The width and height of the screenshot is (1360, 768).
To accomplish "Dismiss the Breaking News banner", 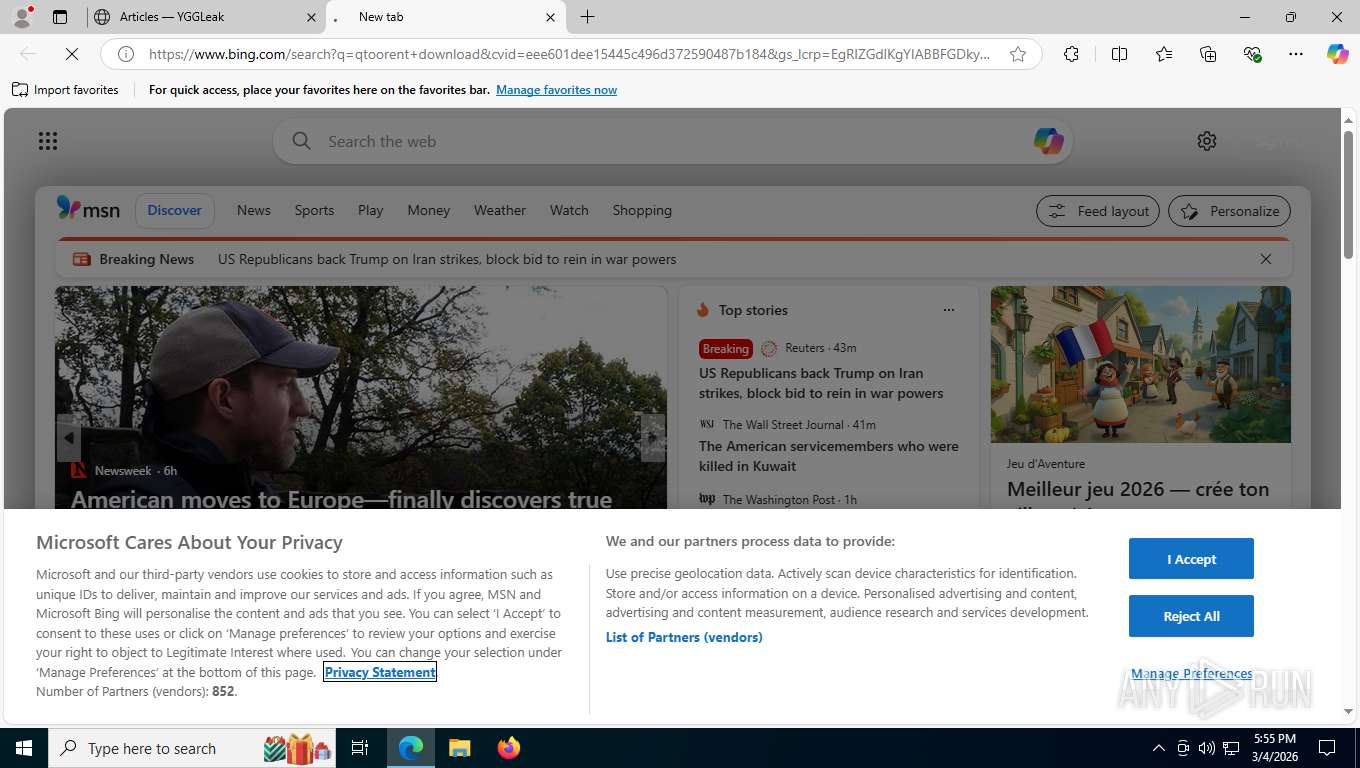I will click(x=1266, y=259).
